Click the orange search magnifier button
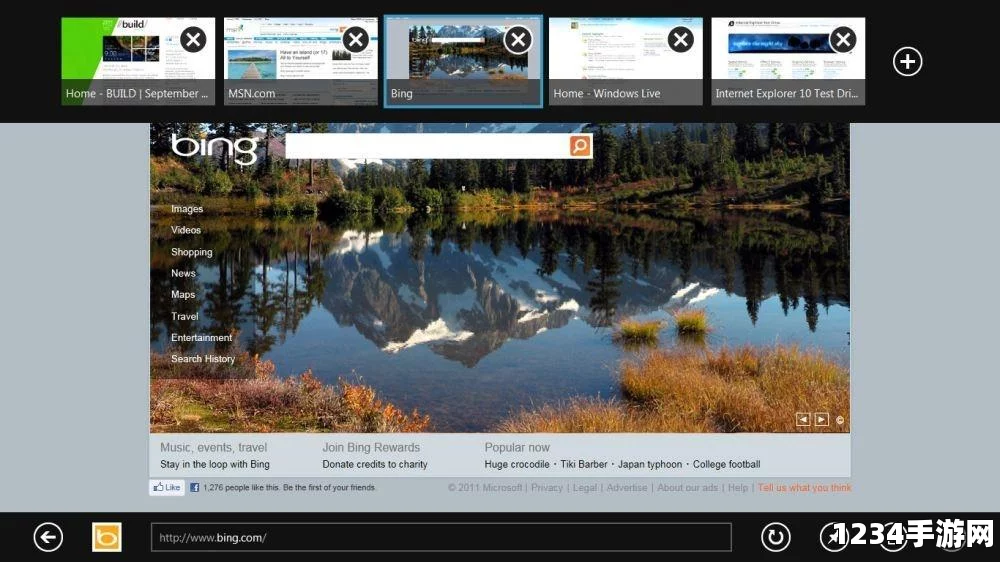This screenshot has height=562, width=1000. pos(580,146)
